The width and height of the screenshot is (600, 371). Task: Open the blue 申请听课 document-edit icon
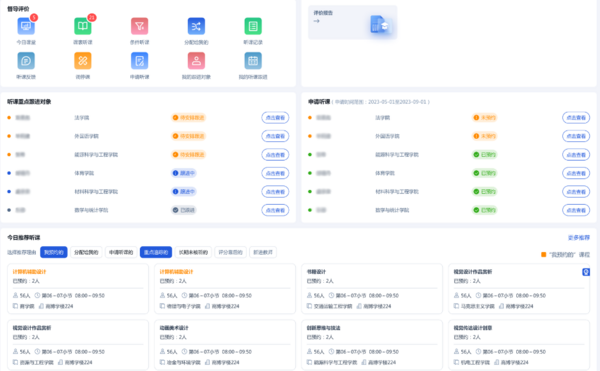point(140,61)
